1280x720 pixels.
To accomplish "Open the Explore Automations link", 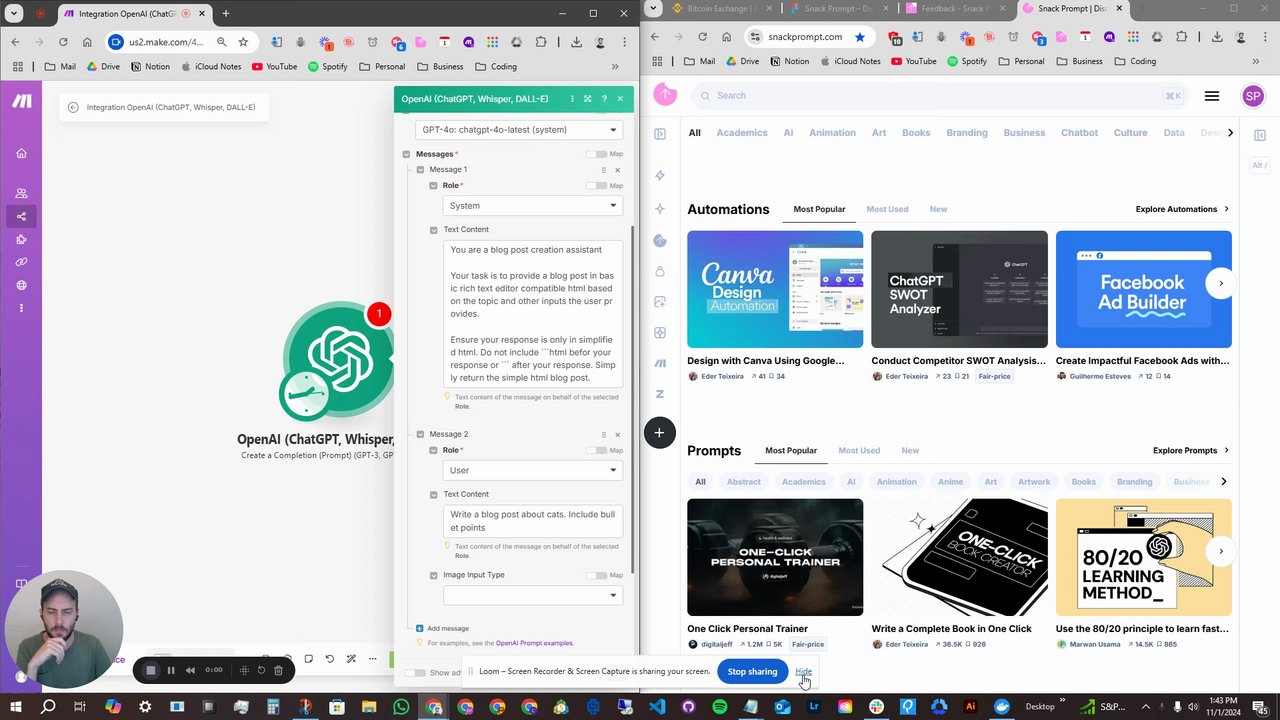I will point(1182,210).
